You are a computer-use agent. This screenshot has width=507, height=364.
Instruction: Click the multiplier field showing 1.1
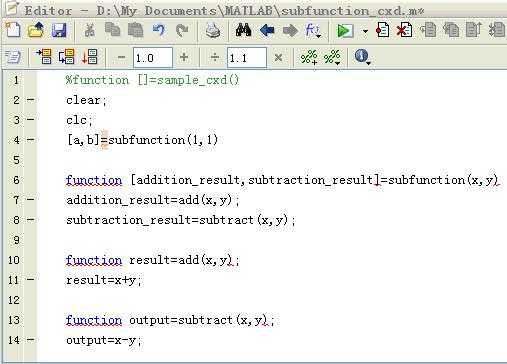(247, 58)
